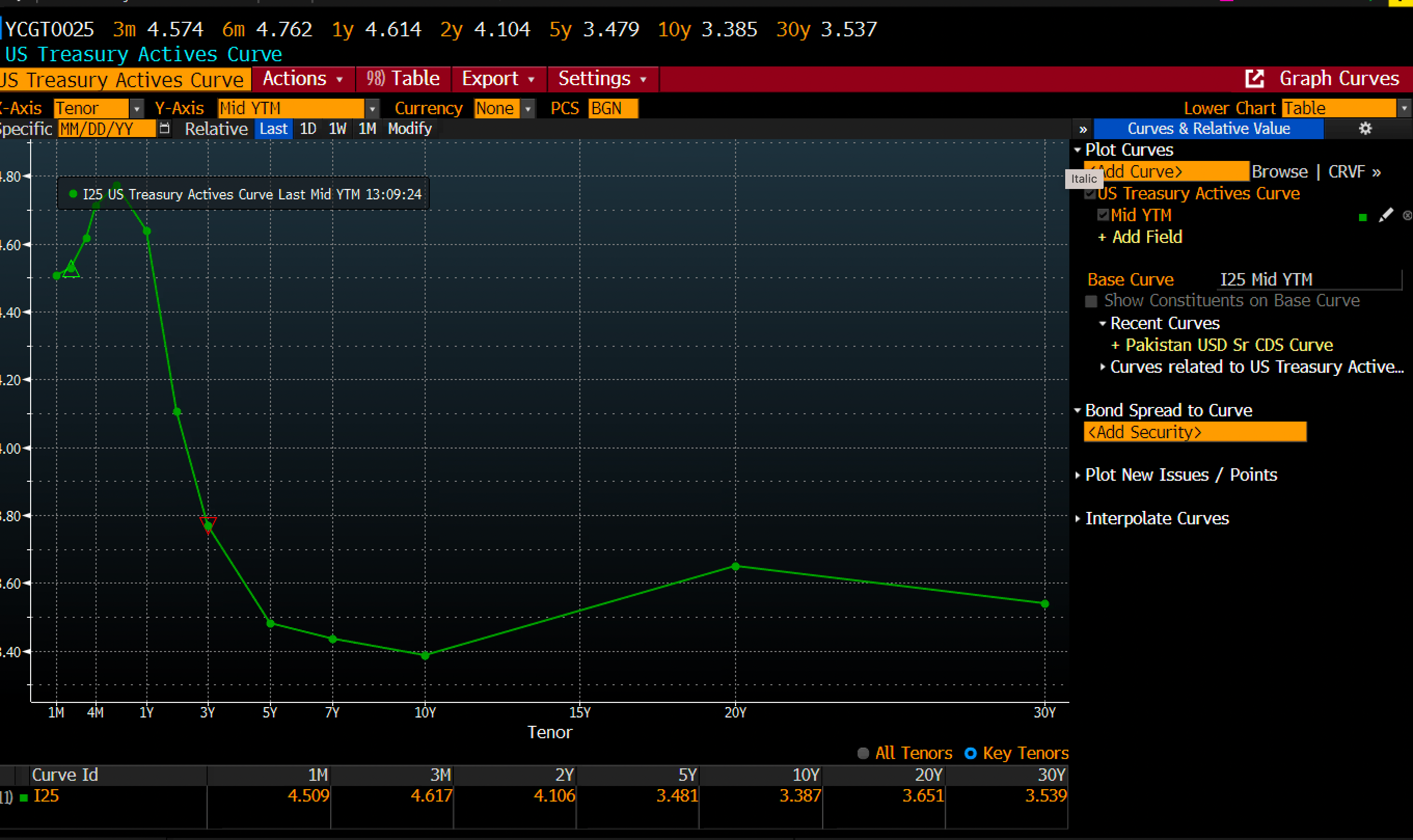Click the Add Security input field
Viewport: 1413px width, 840px height.
[x=1194, y=432]
